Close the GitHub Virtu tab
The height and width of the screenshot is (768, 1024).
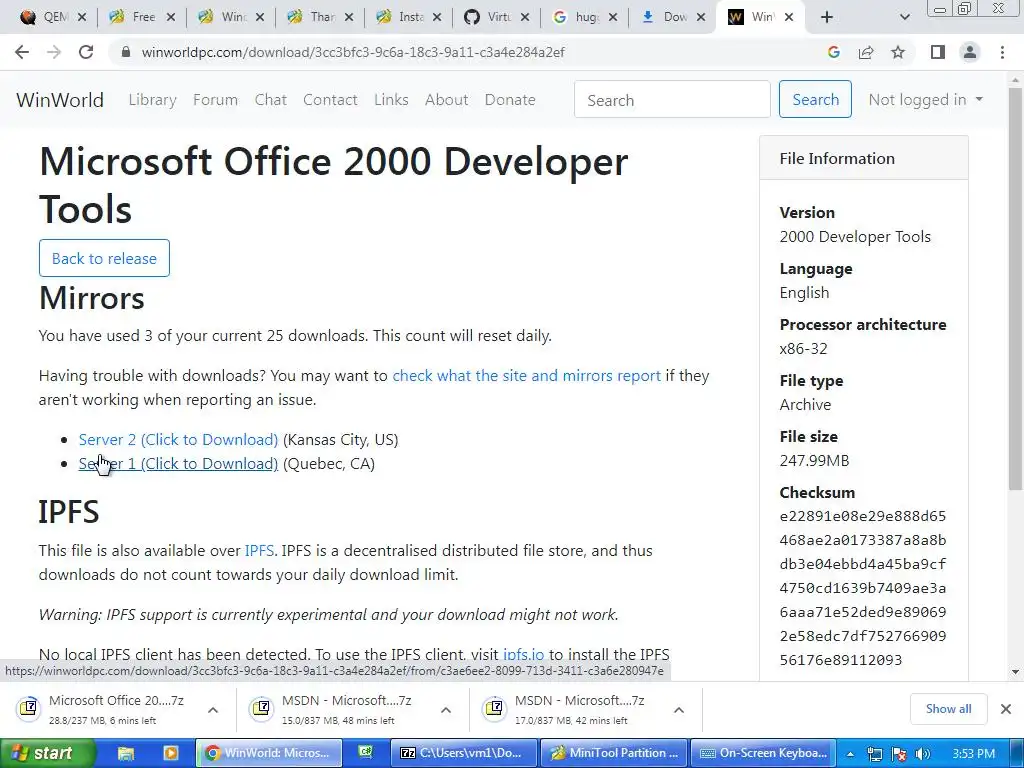[x=525, y=17]
